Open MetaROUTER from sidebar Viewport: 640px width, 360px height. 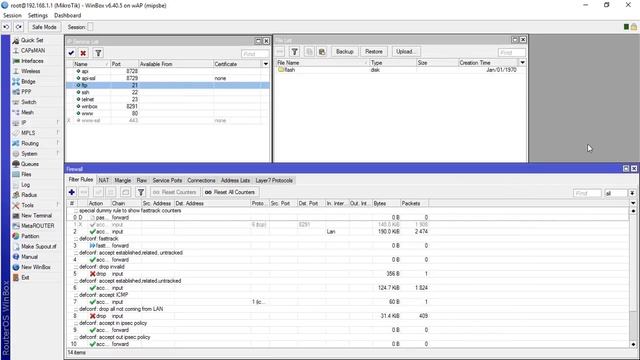(38, 226)
